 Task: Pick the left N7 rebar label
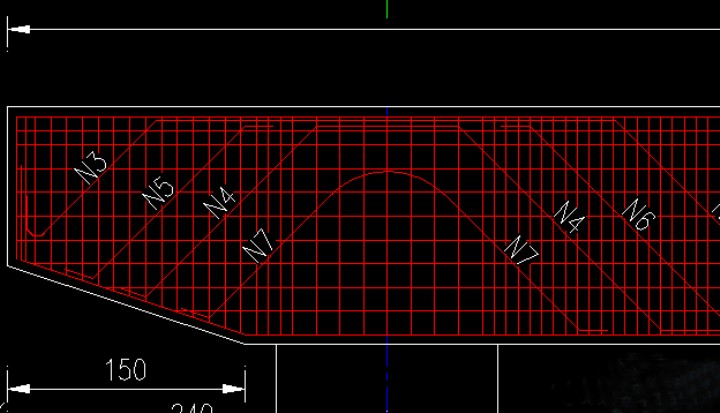(259, 244)
